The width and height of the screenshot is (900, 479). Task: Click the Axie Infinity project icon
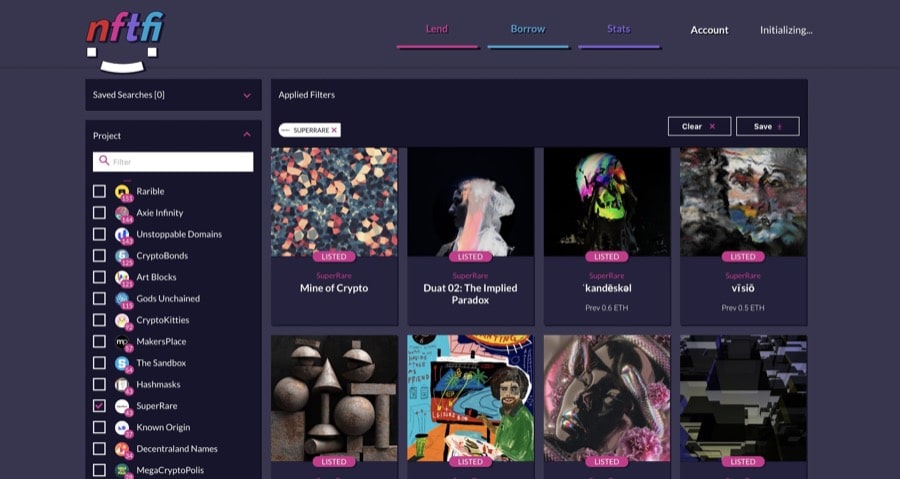123,213
